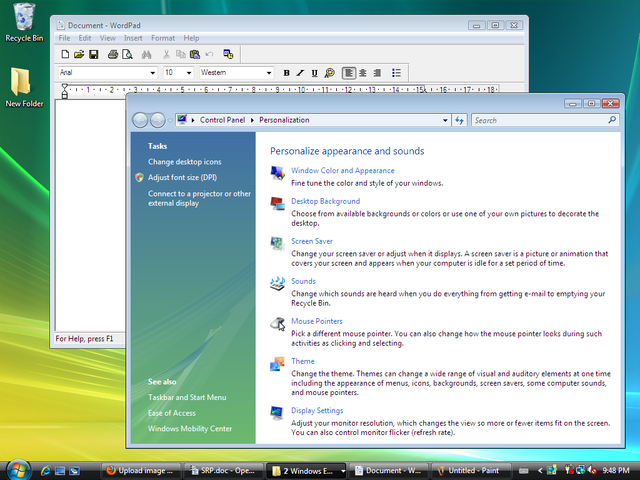This screenshot has width=640, height=480.
Task: Expand the Arial font dropdown in WordPad
Action: pyautogui.click(x=152, y=73)
